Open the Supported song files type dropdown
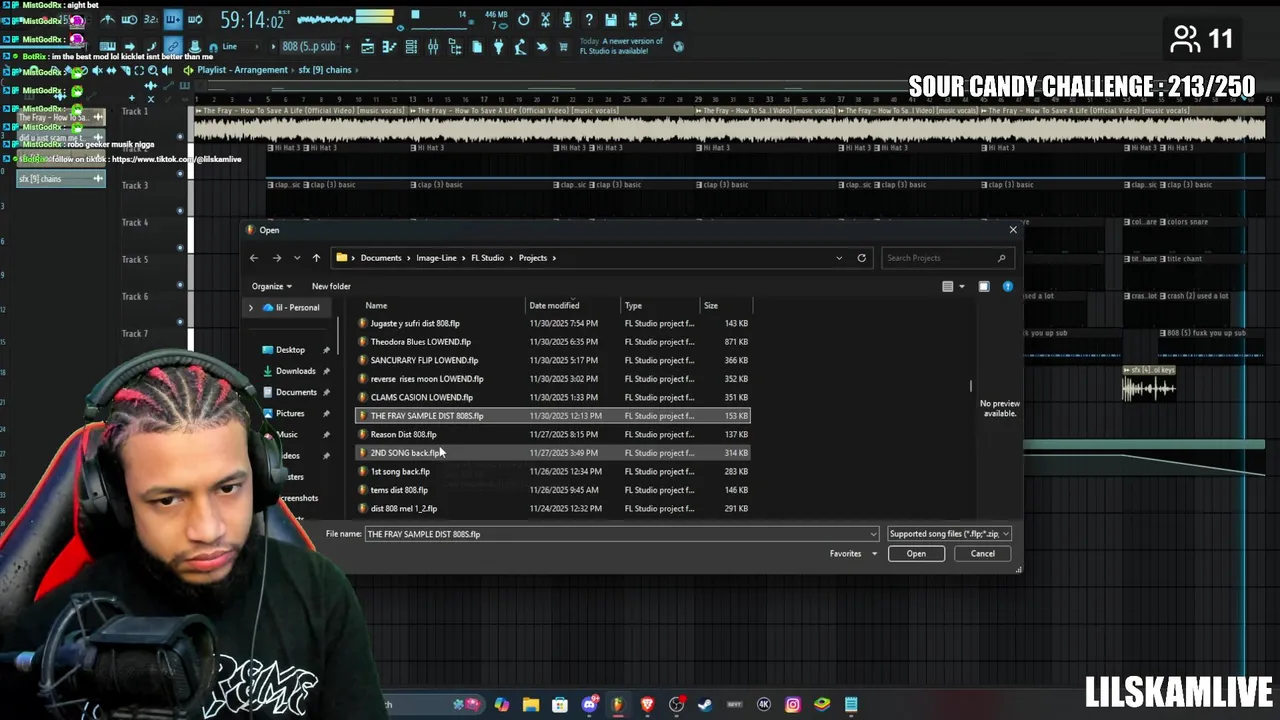Screen dimensions: 1280x720 coord(949,534)
